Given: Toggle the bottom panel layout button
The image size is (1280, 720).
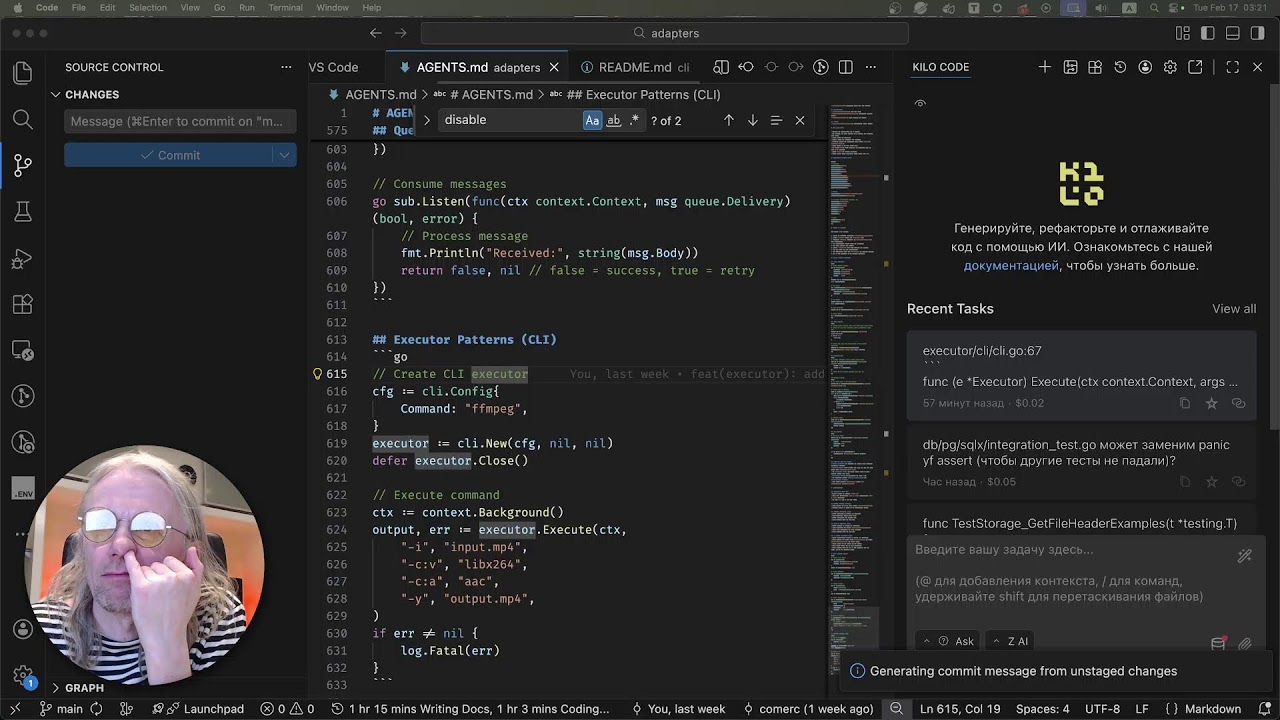Looking at the screenshot, I should point(1232,33).
